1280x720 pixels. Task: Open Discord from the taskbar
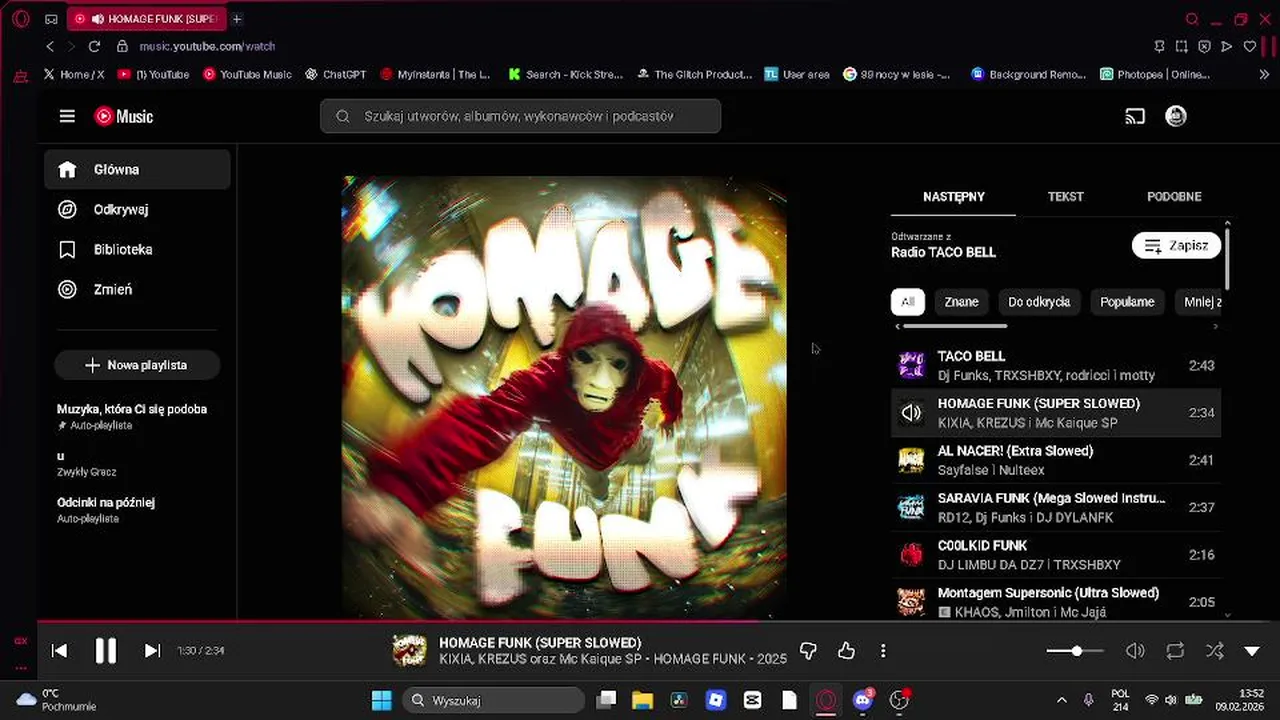point(863,700)
